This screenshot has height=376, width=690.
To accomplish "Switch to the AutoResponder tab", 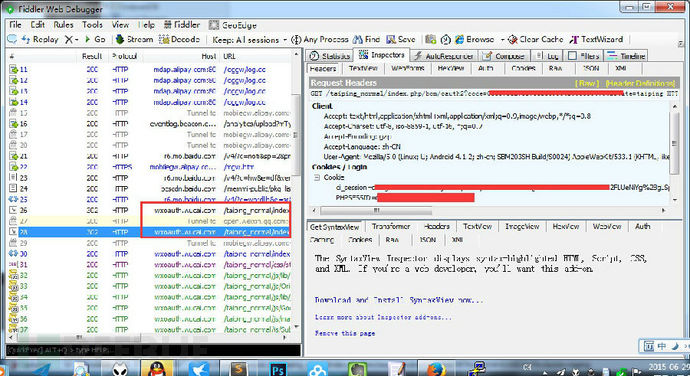I will 444,56.
